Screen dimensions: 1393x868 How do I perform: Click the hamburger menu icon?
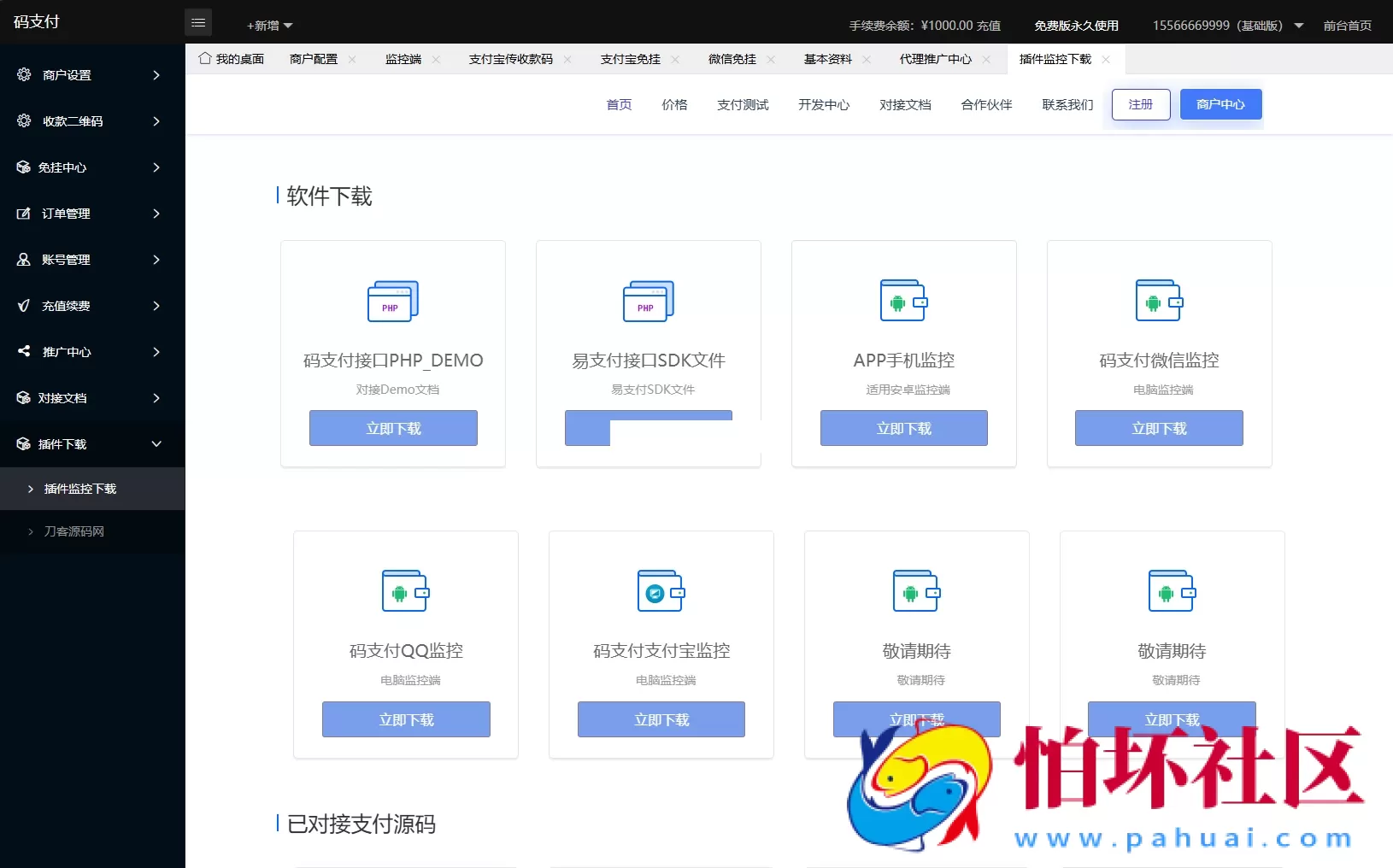tap(199, 22)
